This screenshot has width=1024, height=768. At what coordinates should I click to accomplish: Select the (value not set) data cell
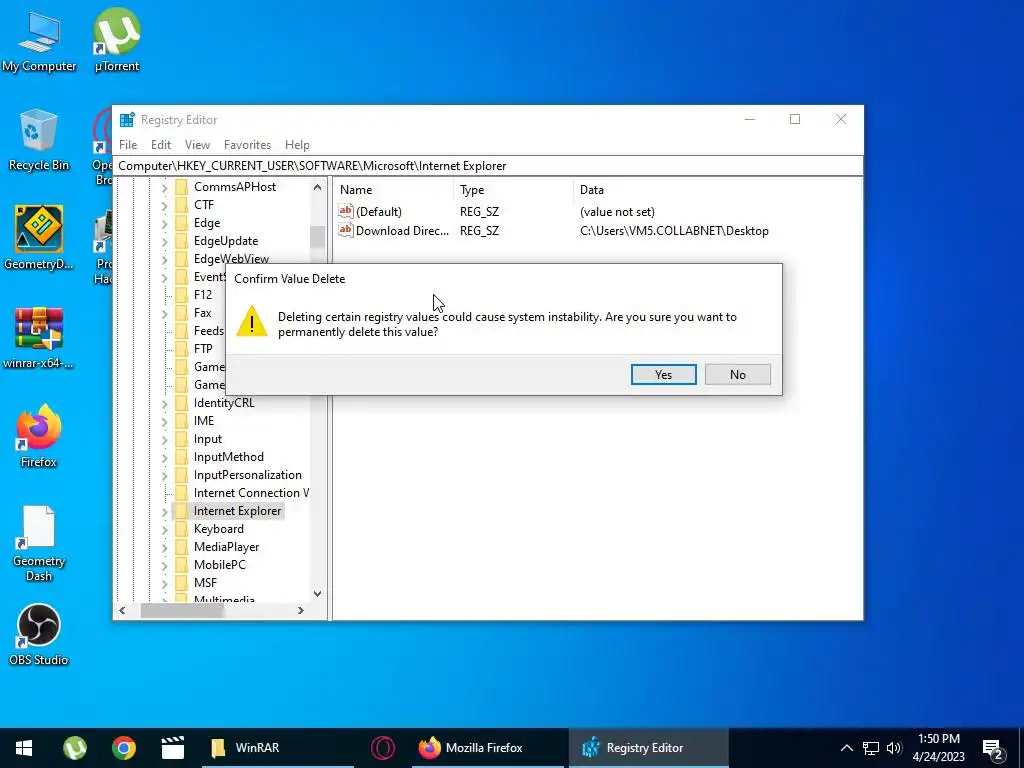[x=617, y=212]
